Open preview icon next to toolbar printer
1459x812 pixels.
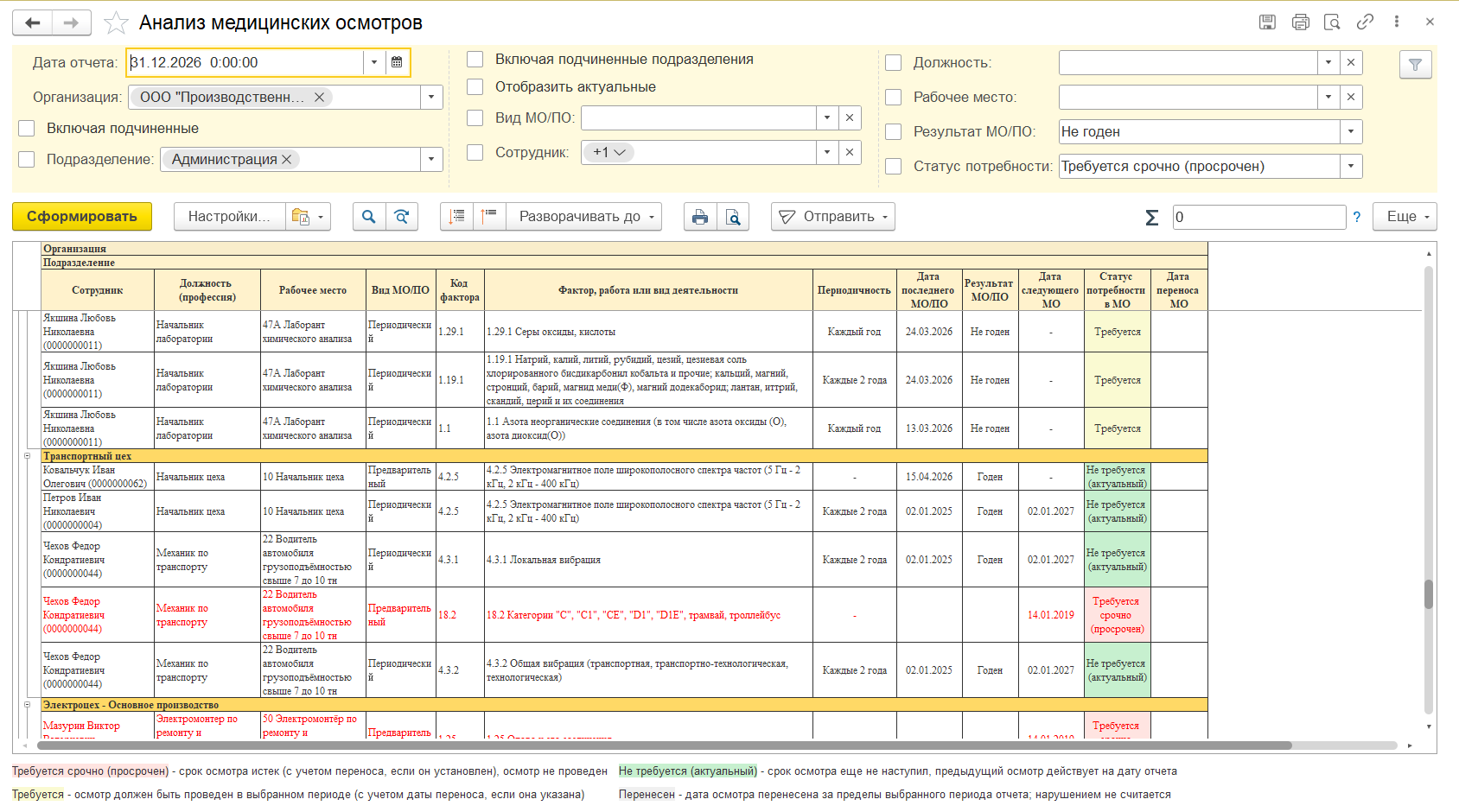tap(733, 217)
